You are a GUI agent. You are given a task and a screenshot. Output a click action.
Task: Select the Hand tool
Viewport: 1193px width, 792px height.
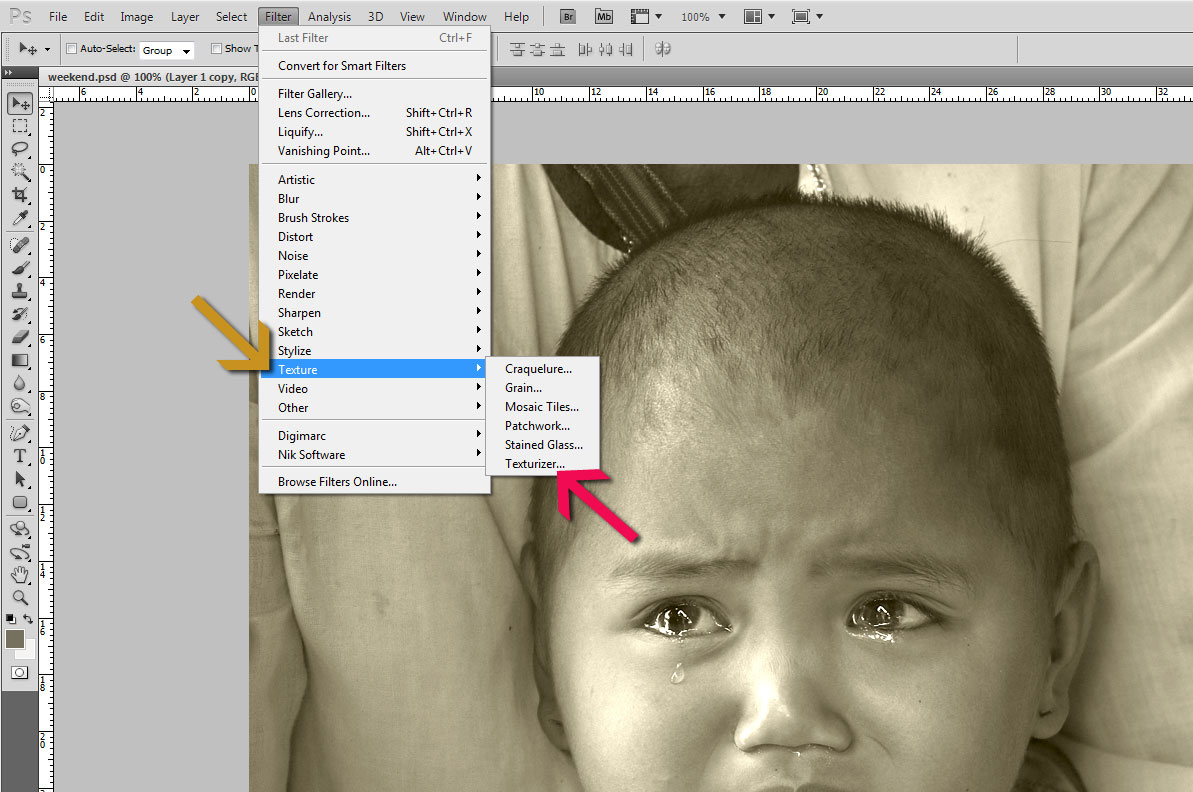click(19, 574)
